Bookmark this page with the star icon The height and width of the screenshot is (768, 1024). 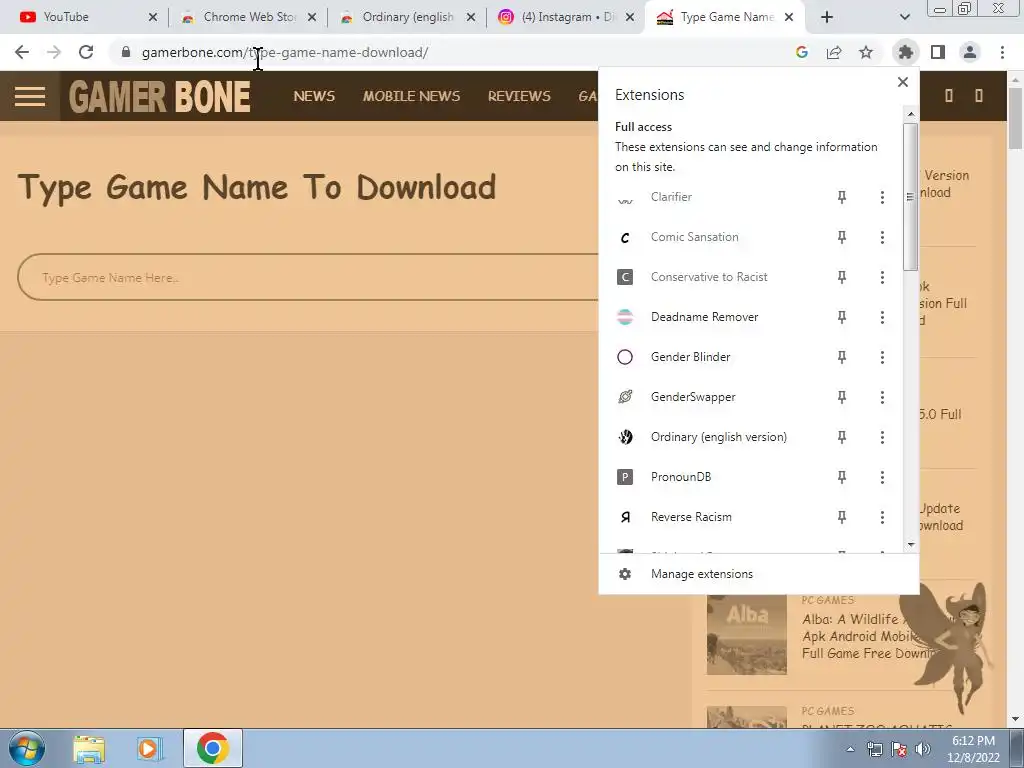[866, 52]
